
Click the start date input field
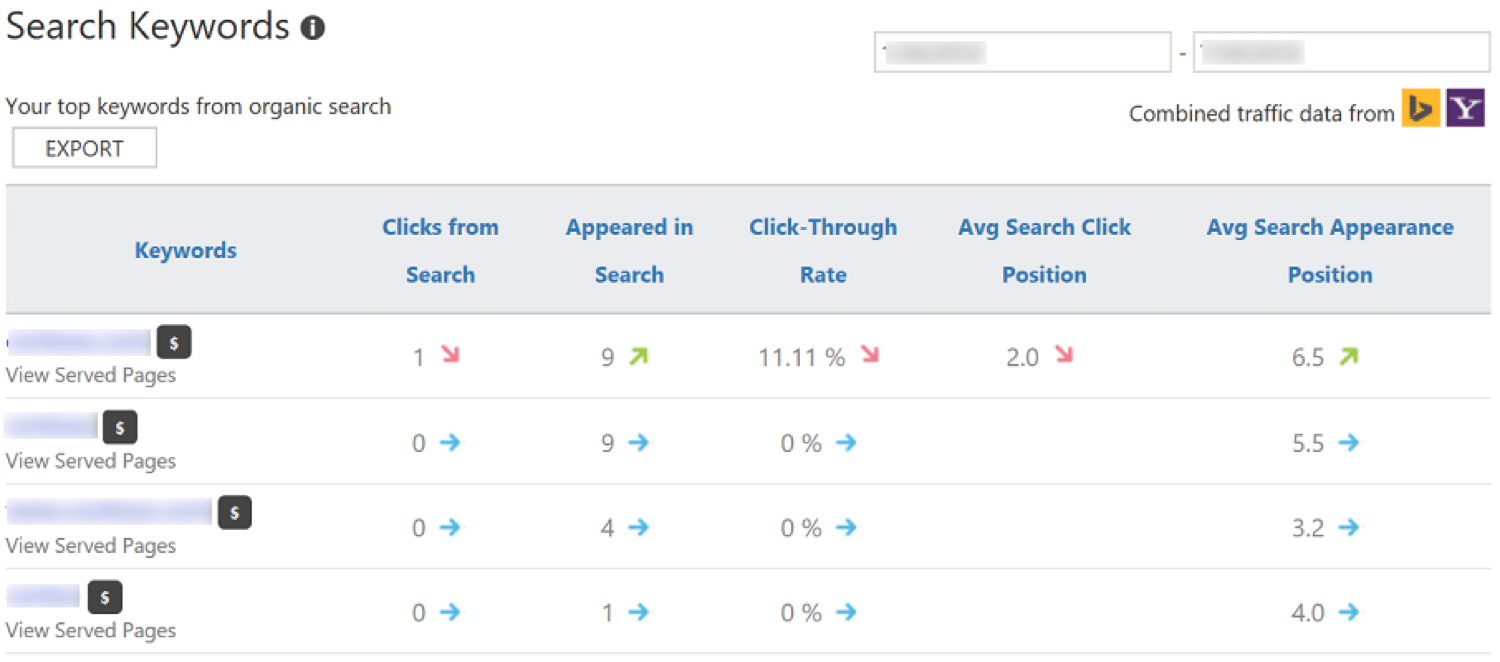(x=1022, y=51)
